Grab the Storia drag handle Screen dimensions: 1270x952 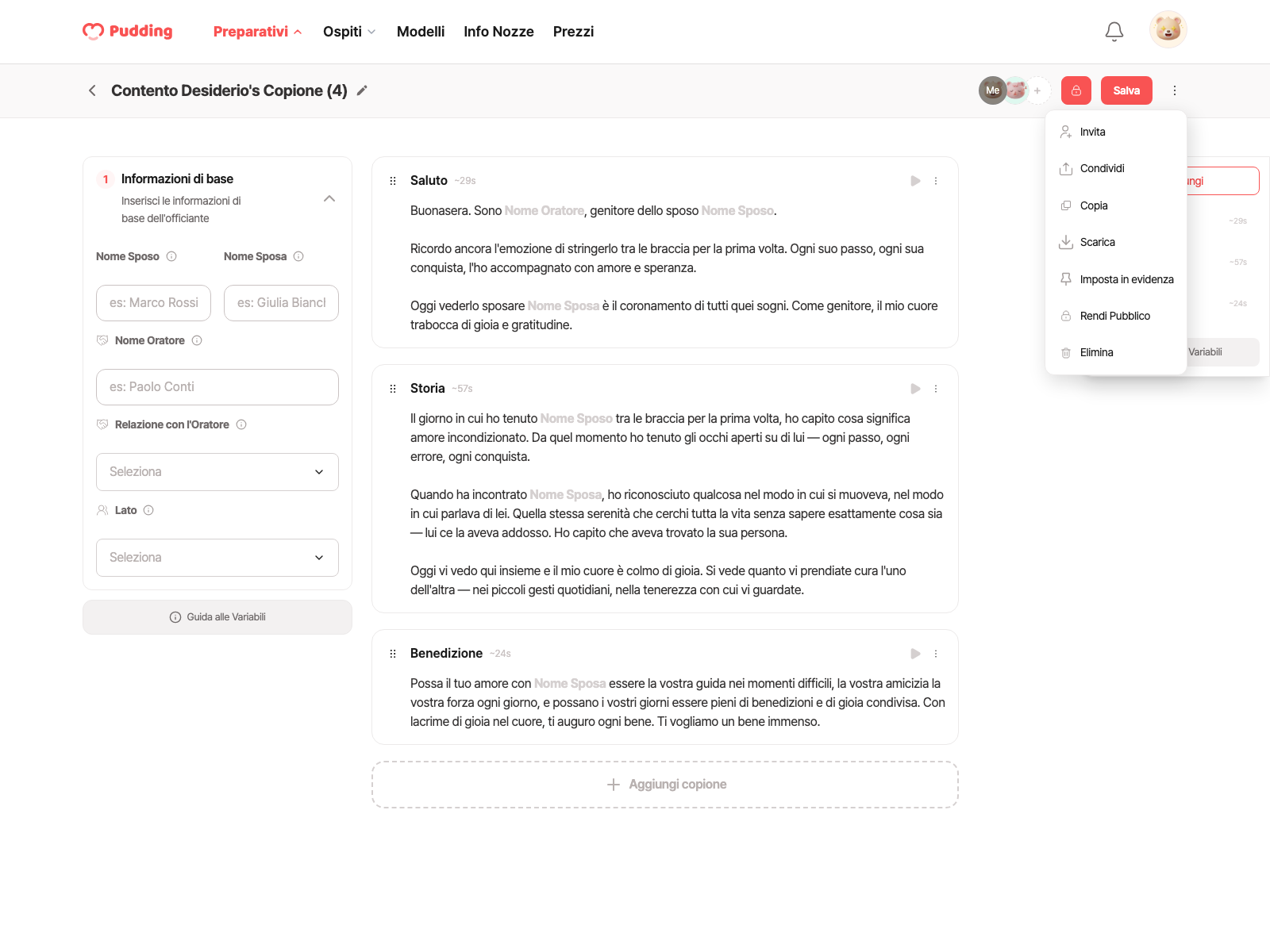pos(393,389)
